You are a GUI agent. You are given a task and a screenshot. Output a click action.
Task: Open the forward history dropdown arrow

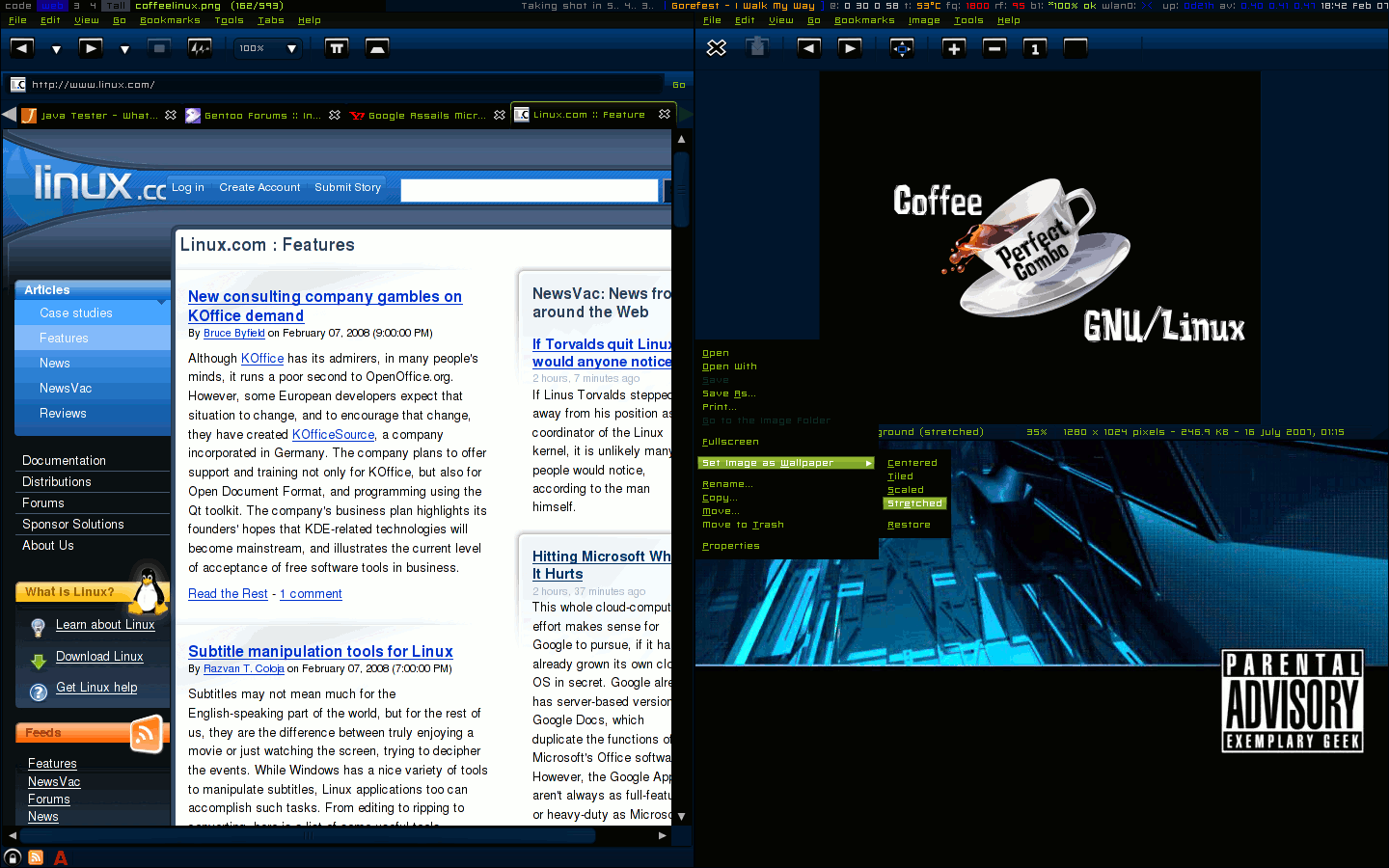click(x=124, y=48)
